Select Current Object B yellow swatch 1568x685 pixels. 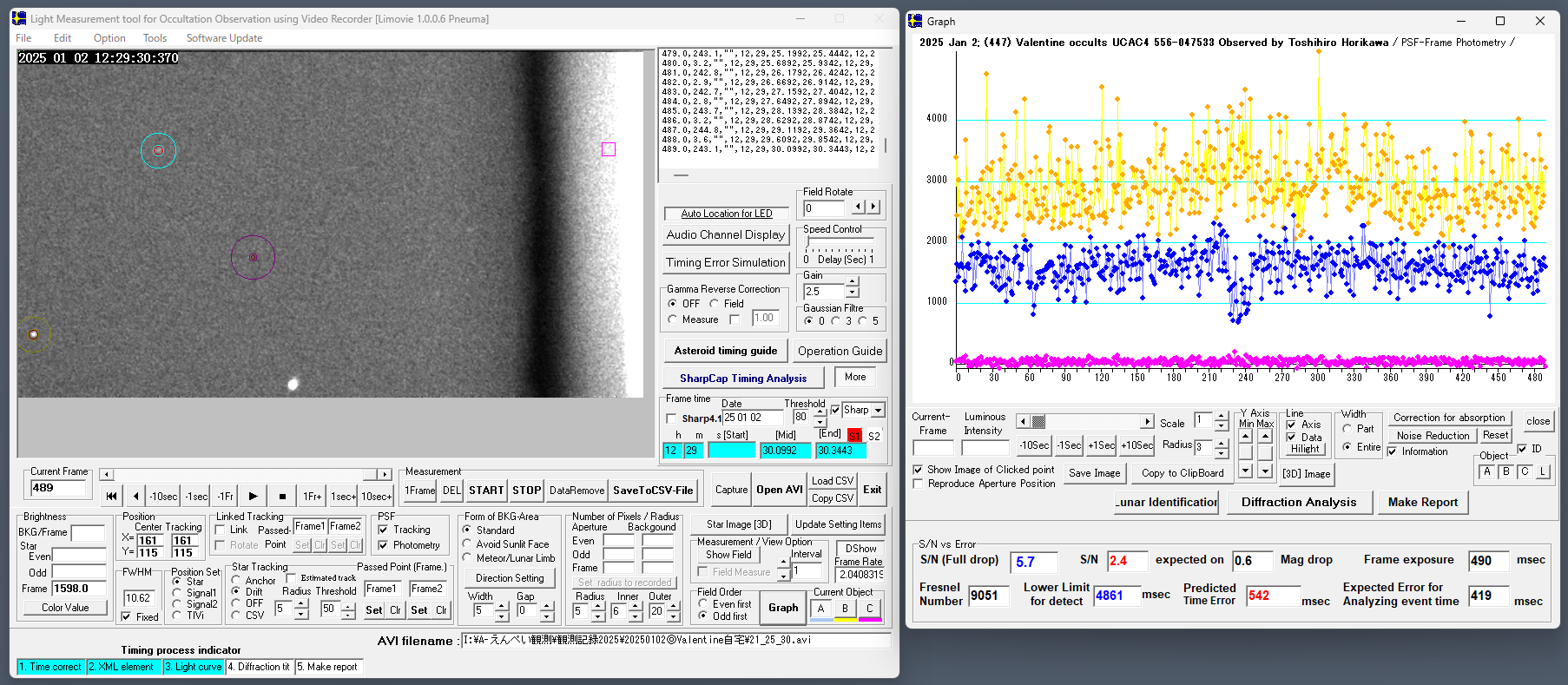pyautogui.click(x=845, y=609)
